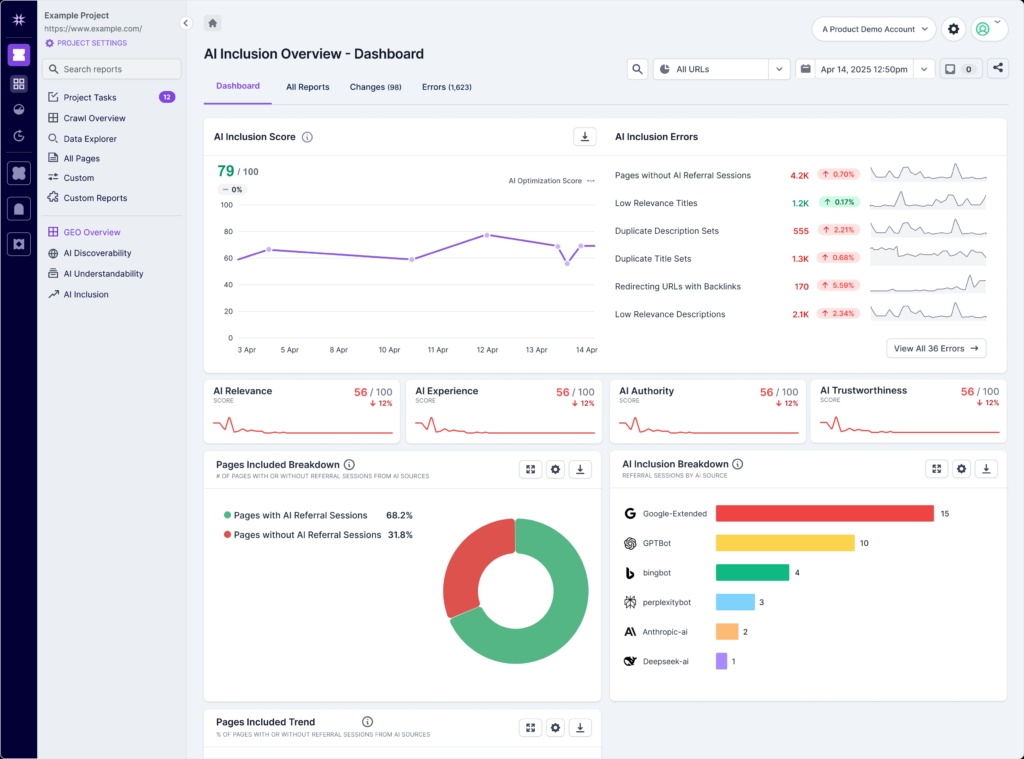Expand Pages Included Breakdown to fullscreen
The height and width of the screenshot is (759, 1024).
(x=530, y=468)
